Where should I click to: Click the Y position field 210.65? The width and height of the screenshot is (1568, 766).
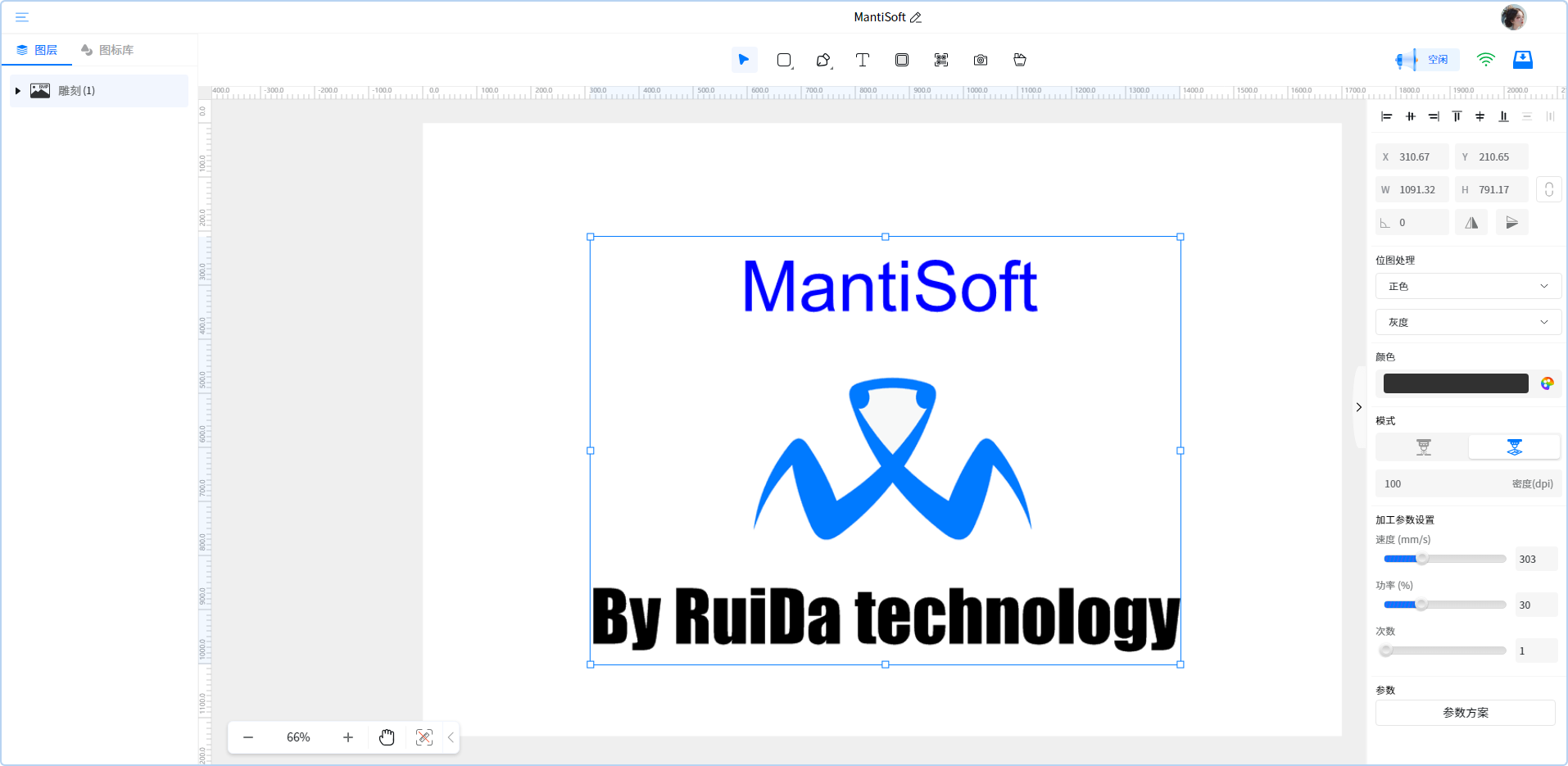coord(1492,156)
